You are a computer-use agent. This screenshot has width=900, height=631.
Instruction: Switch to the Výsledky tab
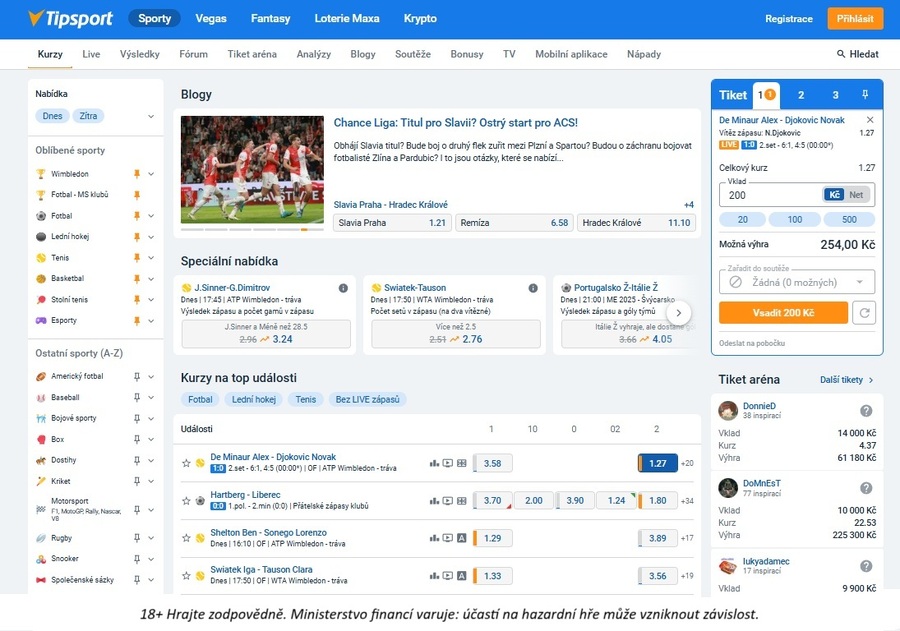click(x=139, y=54)
